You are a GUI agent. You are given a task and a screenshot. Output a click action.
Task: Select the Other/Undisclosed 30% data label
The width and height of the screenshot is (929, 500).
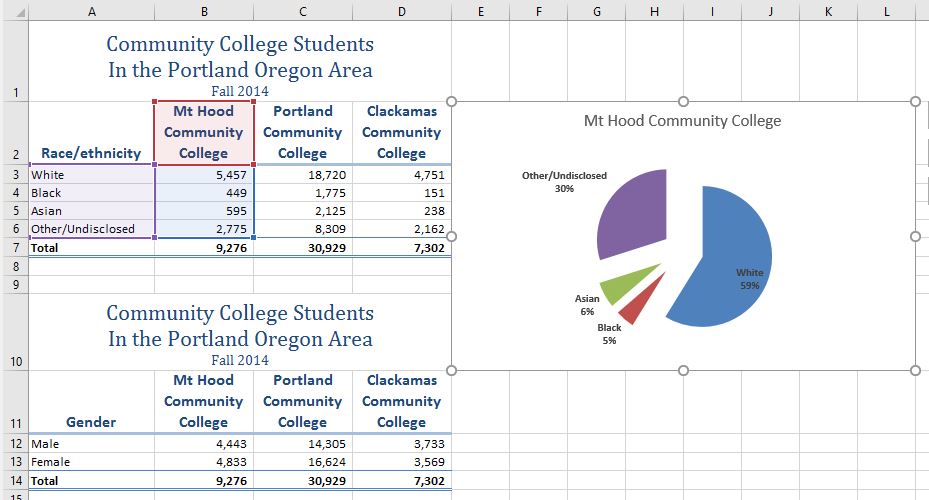(564, 182)
